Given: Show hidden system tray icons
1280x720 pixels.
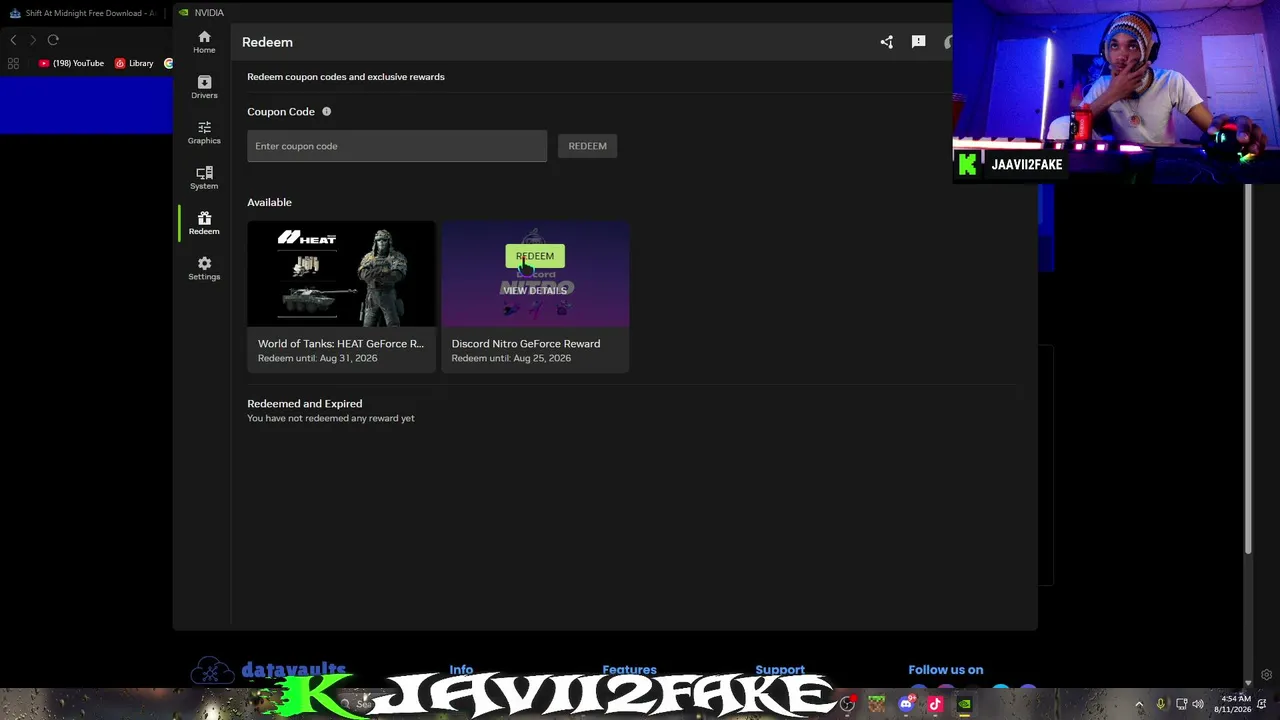Looking at the screenshot, I should [x=1138, y=704].
